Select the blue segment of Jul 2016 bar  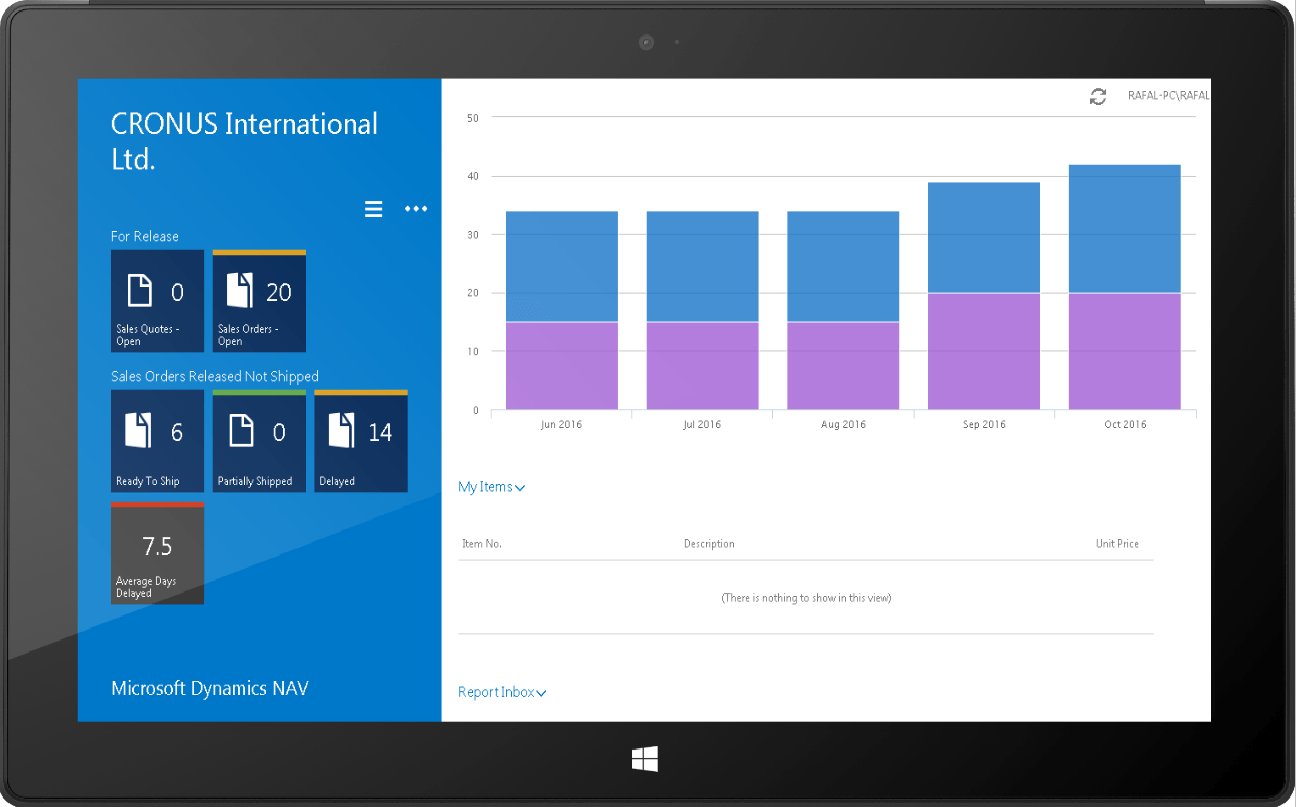[x=703, y=267]
